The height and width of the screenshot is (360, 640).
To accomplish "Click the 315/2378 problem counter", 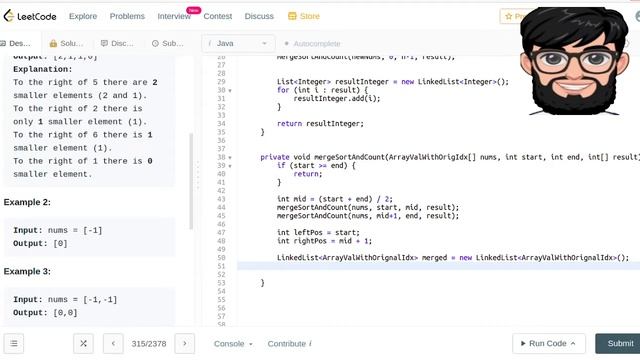I will click(x=149, y=344).
